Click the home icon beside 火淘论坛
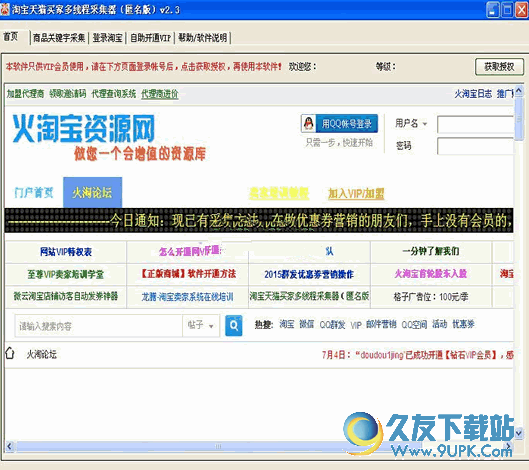The image size is (529, 470). point(10,353)
